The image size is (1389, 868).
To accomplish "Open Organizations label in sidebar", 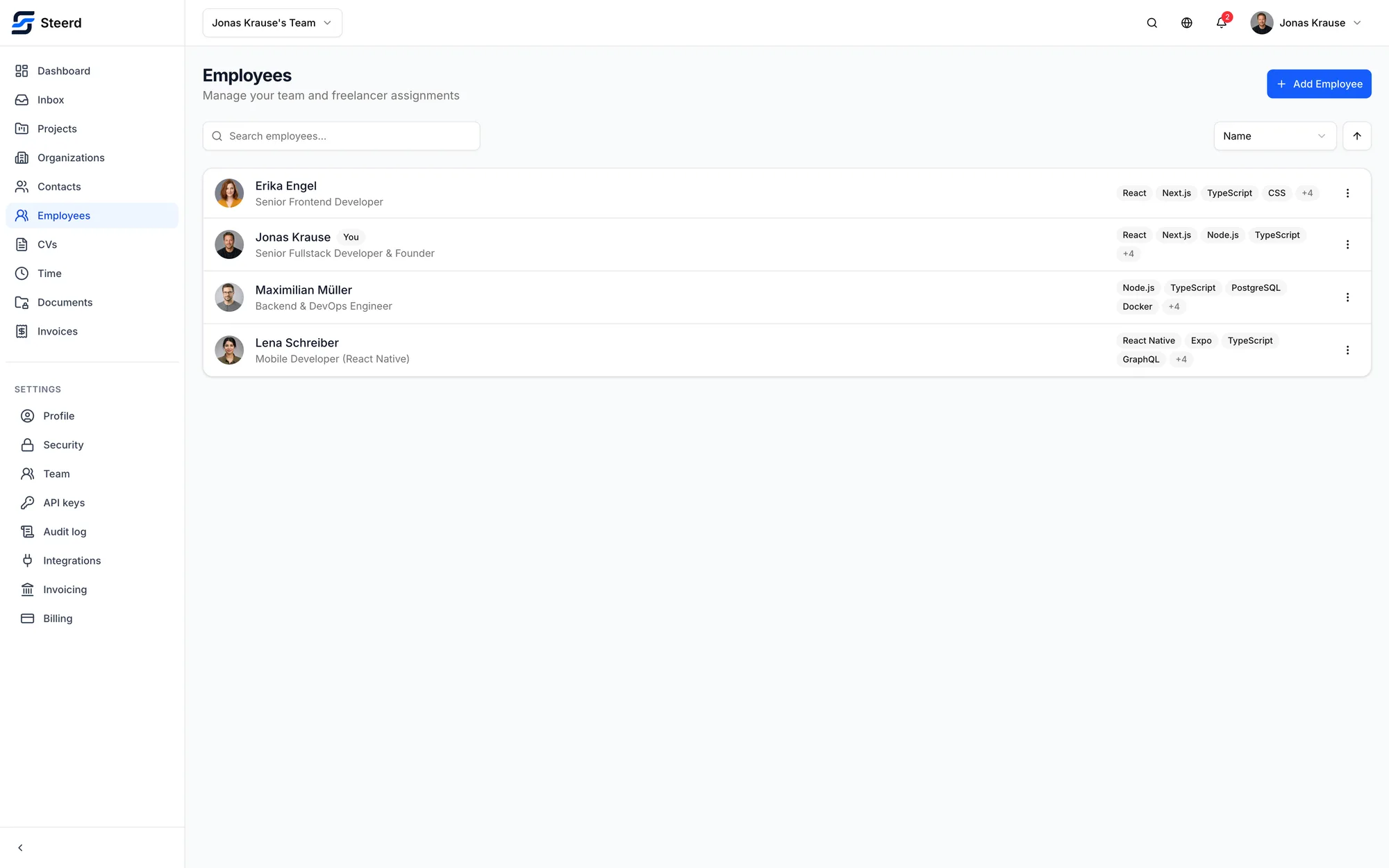I will click(71, 158).
